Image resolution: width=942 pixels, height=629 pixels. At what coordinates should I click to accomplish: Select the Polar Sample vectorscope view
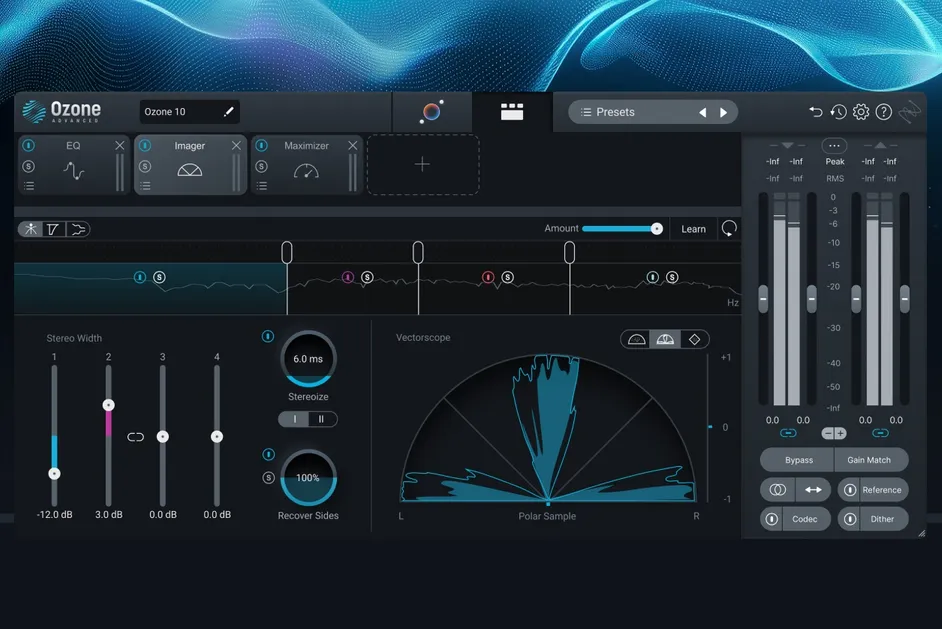tap(637, 339)
